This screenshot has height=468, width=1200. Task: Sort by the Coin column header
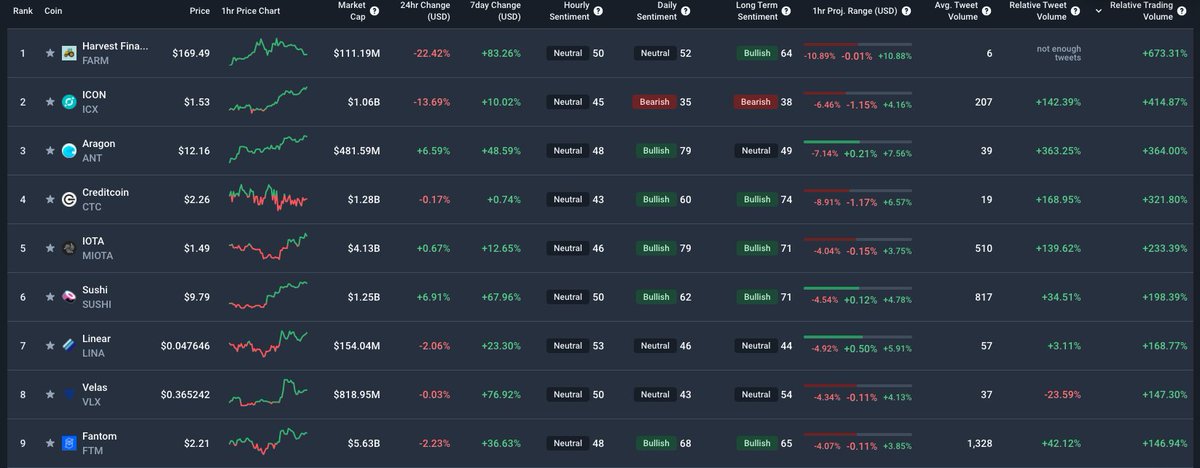coord(54,11)
